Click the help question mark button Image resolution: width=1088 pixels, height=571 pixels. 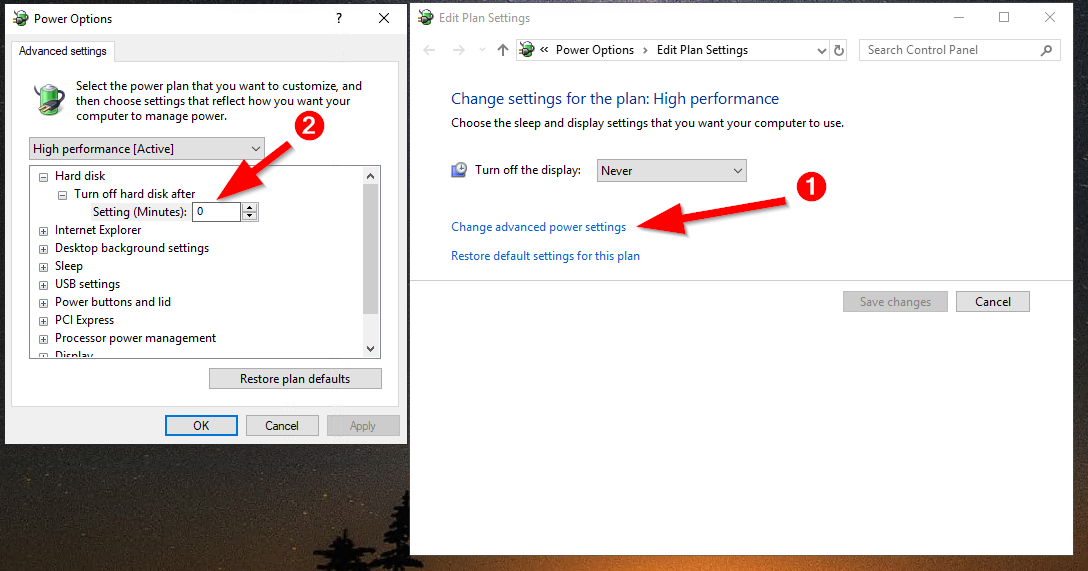coord(339,18)
